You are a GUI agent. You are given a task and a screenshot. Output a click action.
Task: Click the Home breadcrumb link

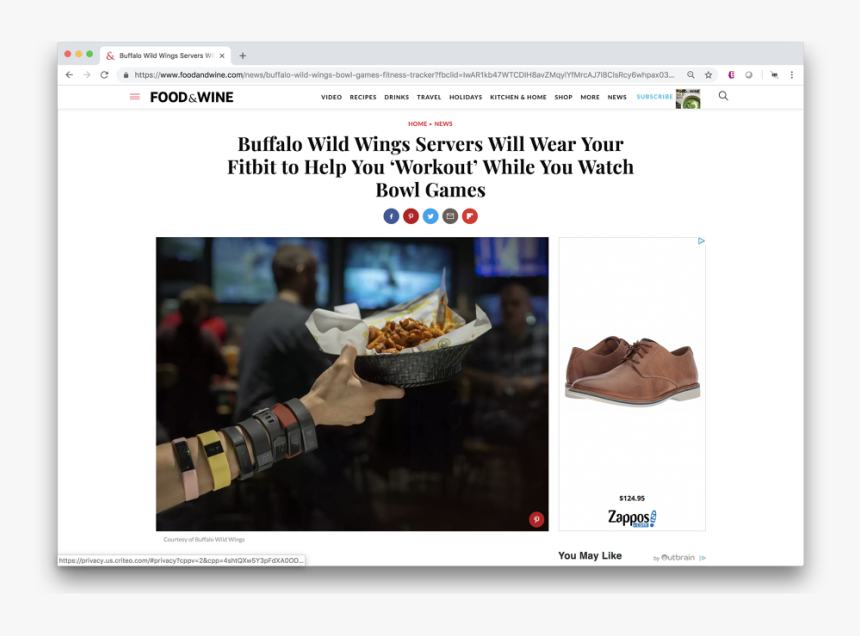pos(417,124)
